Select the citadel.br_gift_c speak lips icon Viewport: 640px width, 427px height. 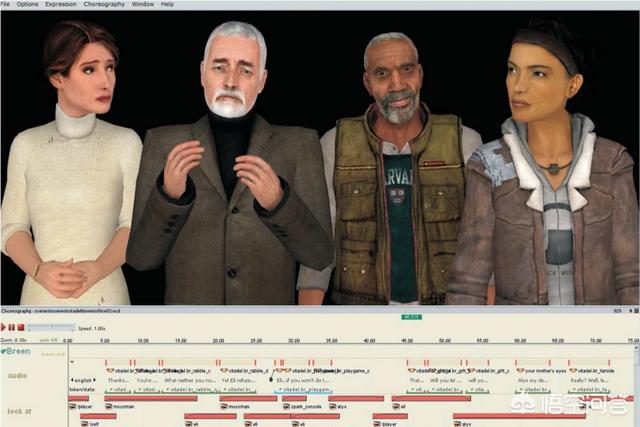click(471, 371)
